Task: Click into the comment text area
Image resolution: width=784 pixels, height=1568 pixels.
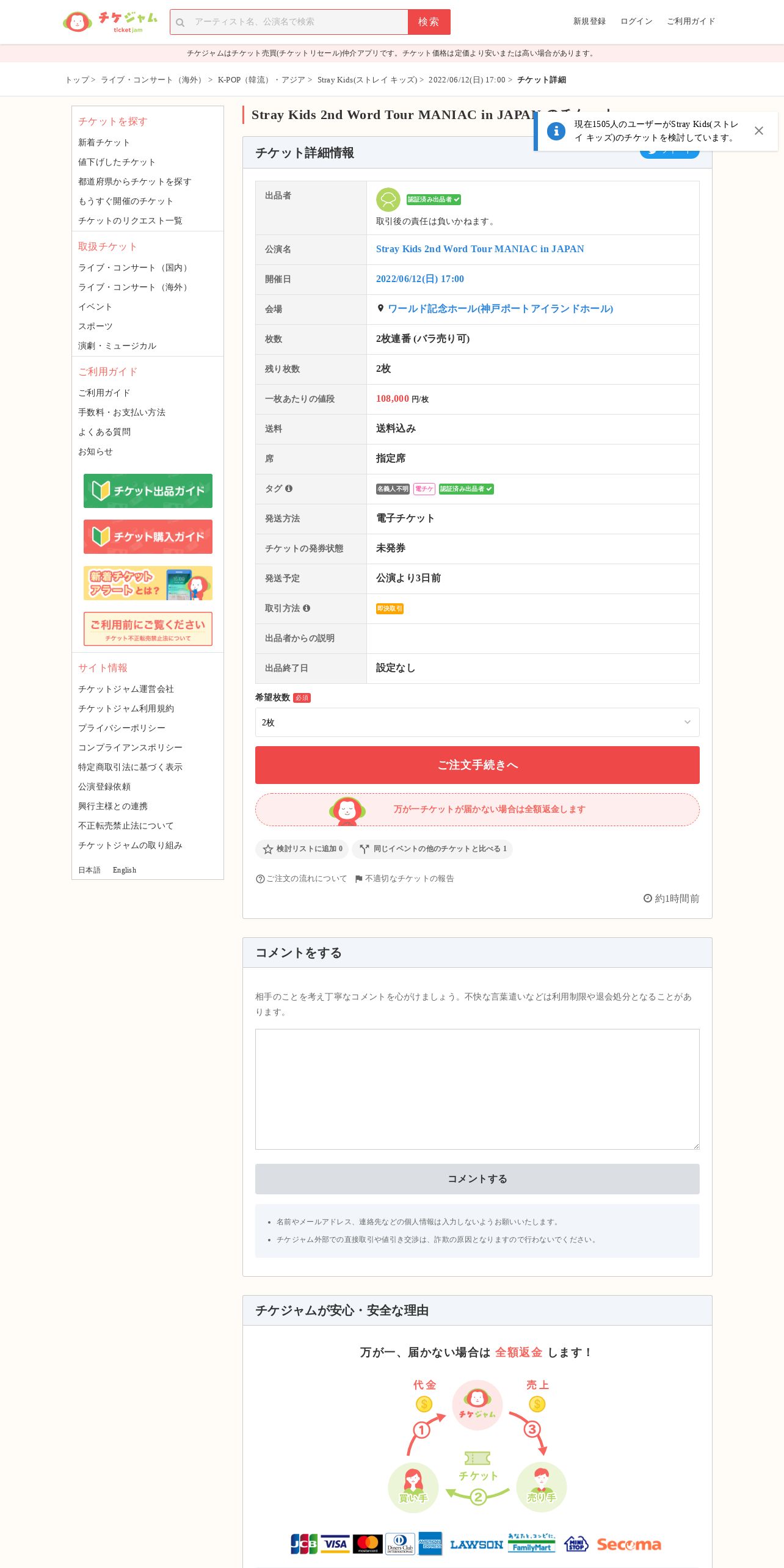Action: 477,1089
